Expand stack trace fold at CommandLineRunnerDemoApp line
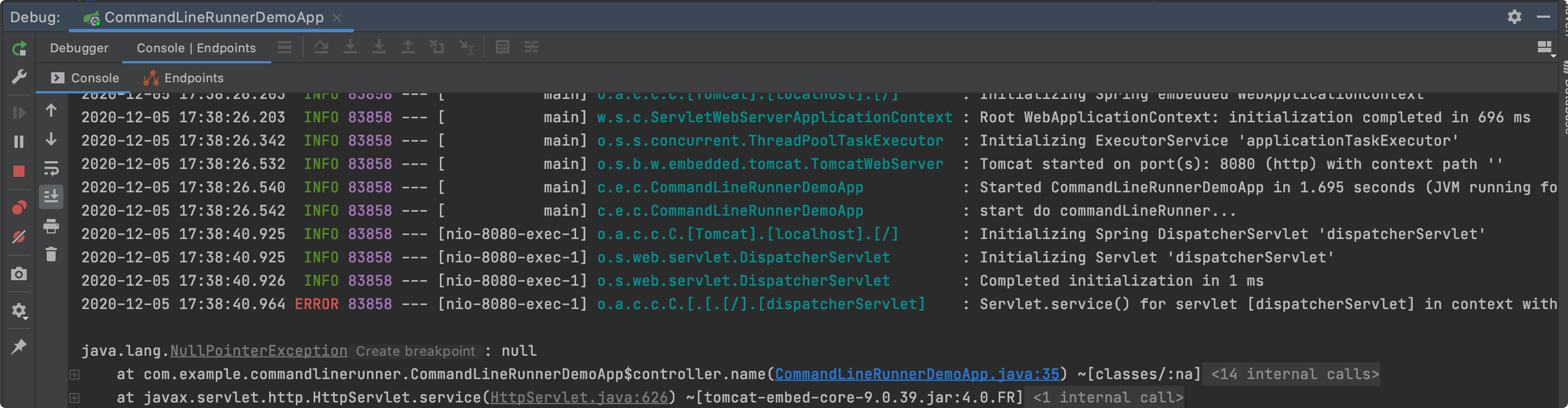Image resolution: width=1568 pixels, height=408 pixels. tap(75, 375)
